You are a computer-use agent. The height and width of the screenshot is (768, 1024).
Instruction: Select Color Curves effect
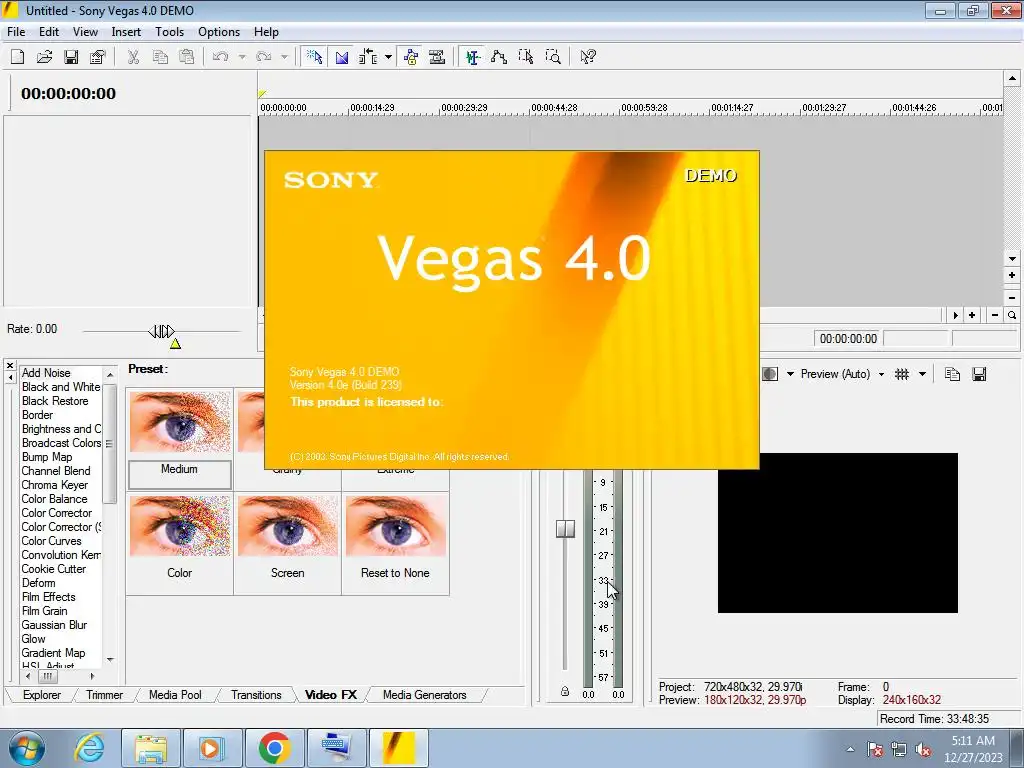tap(51, 541)
